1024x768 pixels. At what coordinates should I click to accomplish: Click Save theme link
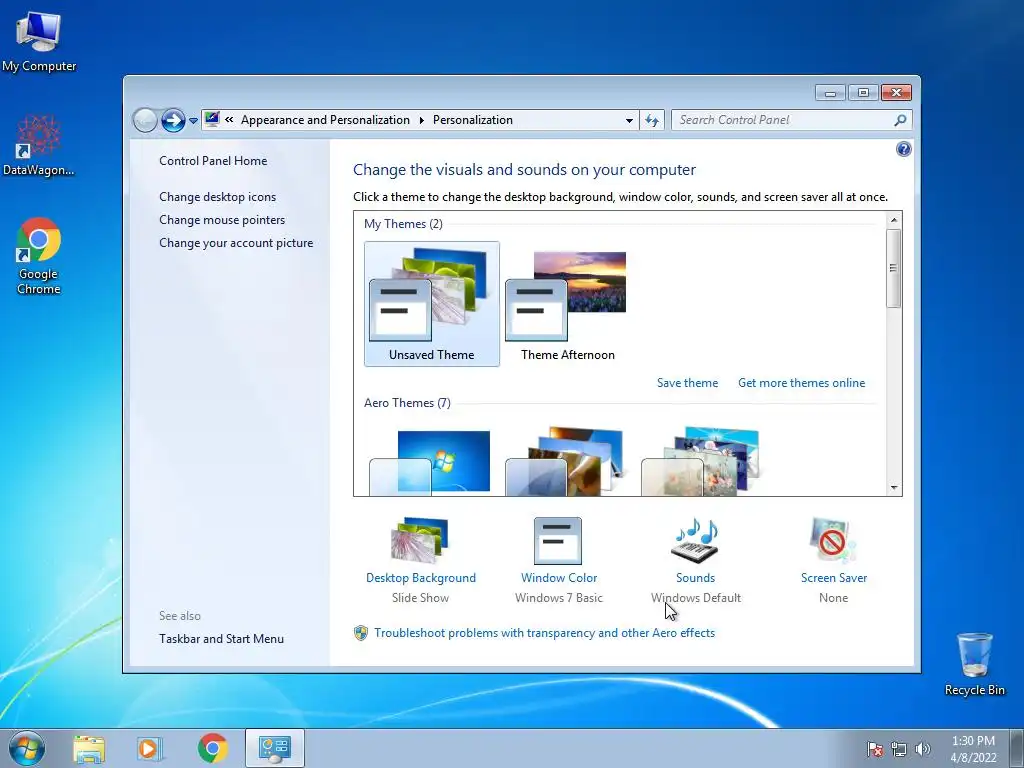[x=687, y=383]
